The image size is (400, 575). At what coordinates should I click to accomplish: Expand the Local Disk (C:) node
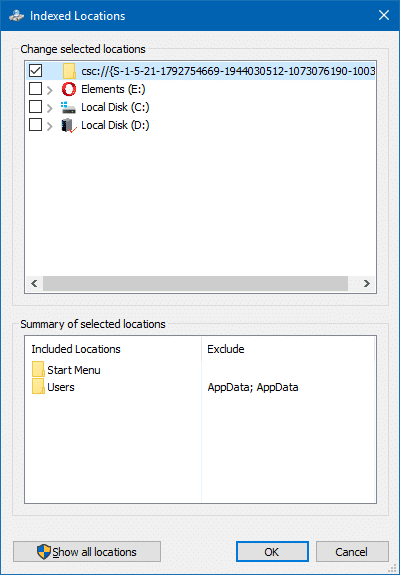[49, 108]
